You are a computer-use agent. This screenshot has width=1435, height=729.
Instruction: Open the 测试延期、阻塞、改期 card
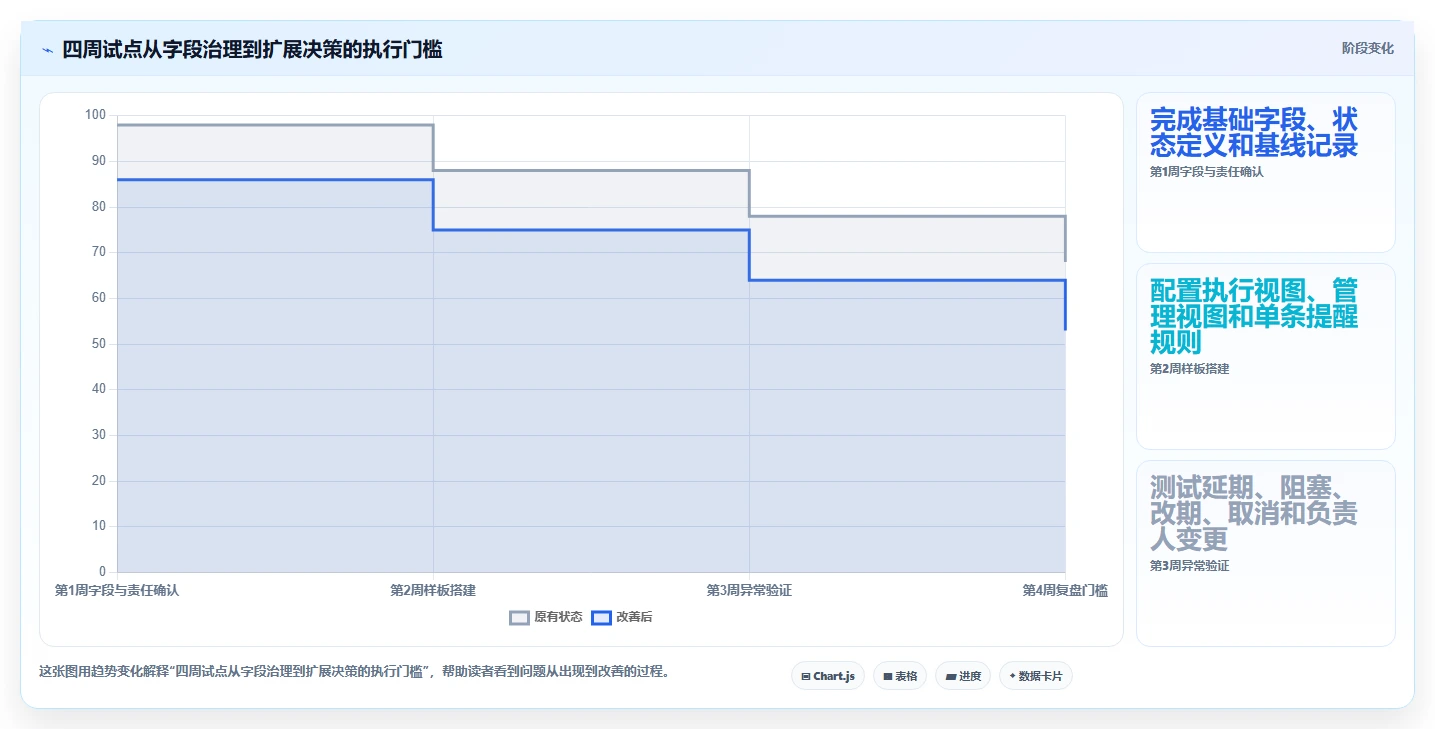tap(1265, 553)
